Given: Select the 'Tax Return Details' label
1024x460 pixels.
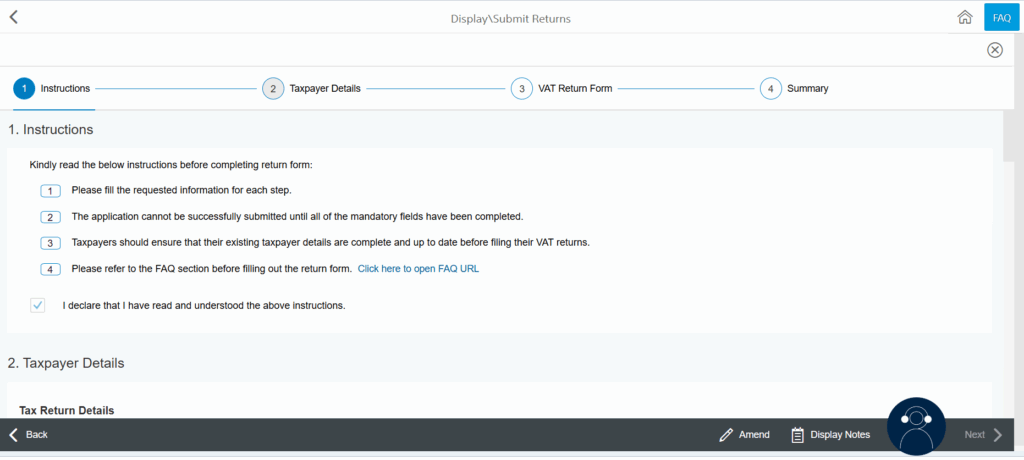Looking at the screenshot, I should pyautogui.click(x=67, y=410).
